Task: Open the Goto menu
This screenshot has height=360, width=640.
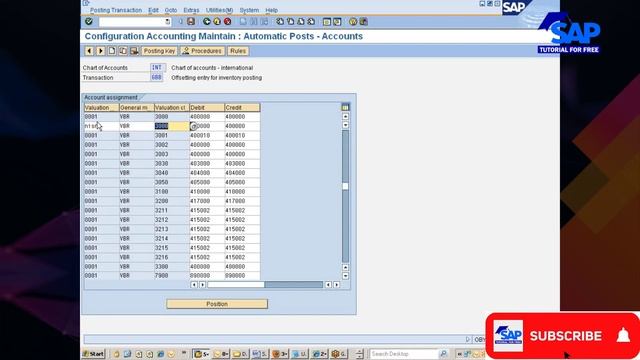Action: (x=171, y=10)
